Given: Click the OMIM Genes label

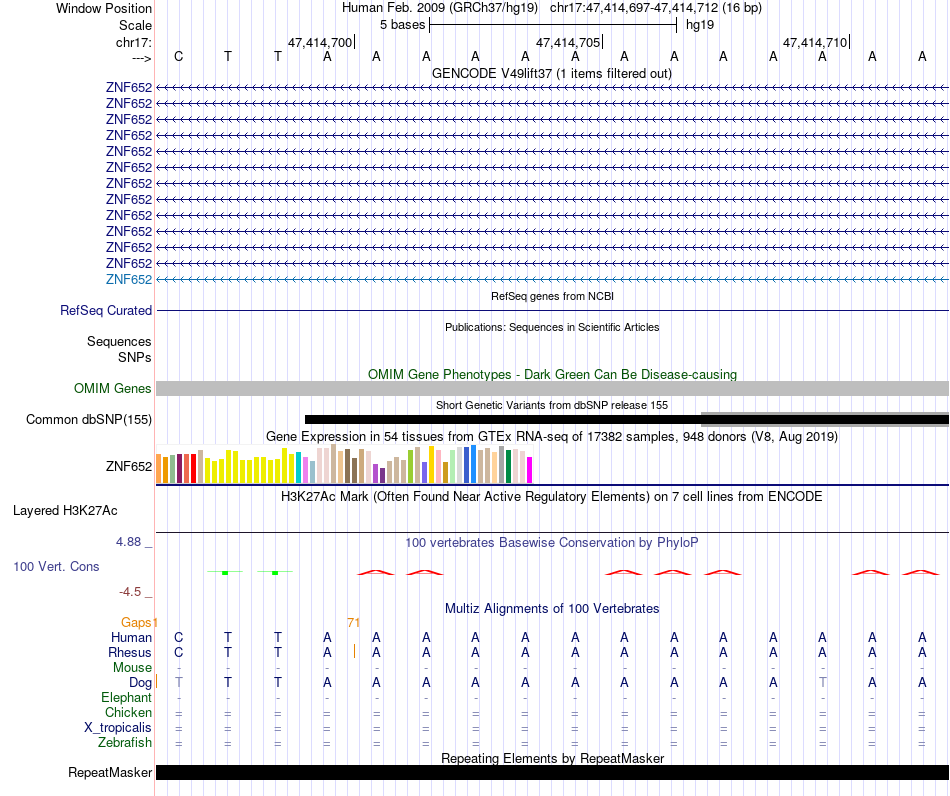Looking at the screenshot, I should tap(112, 388).
